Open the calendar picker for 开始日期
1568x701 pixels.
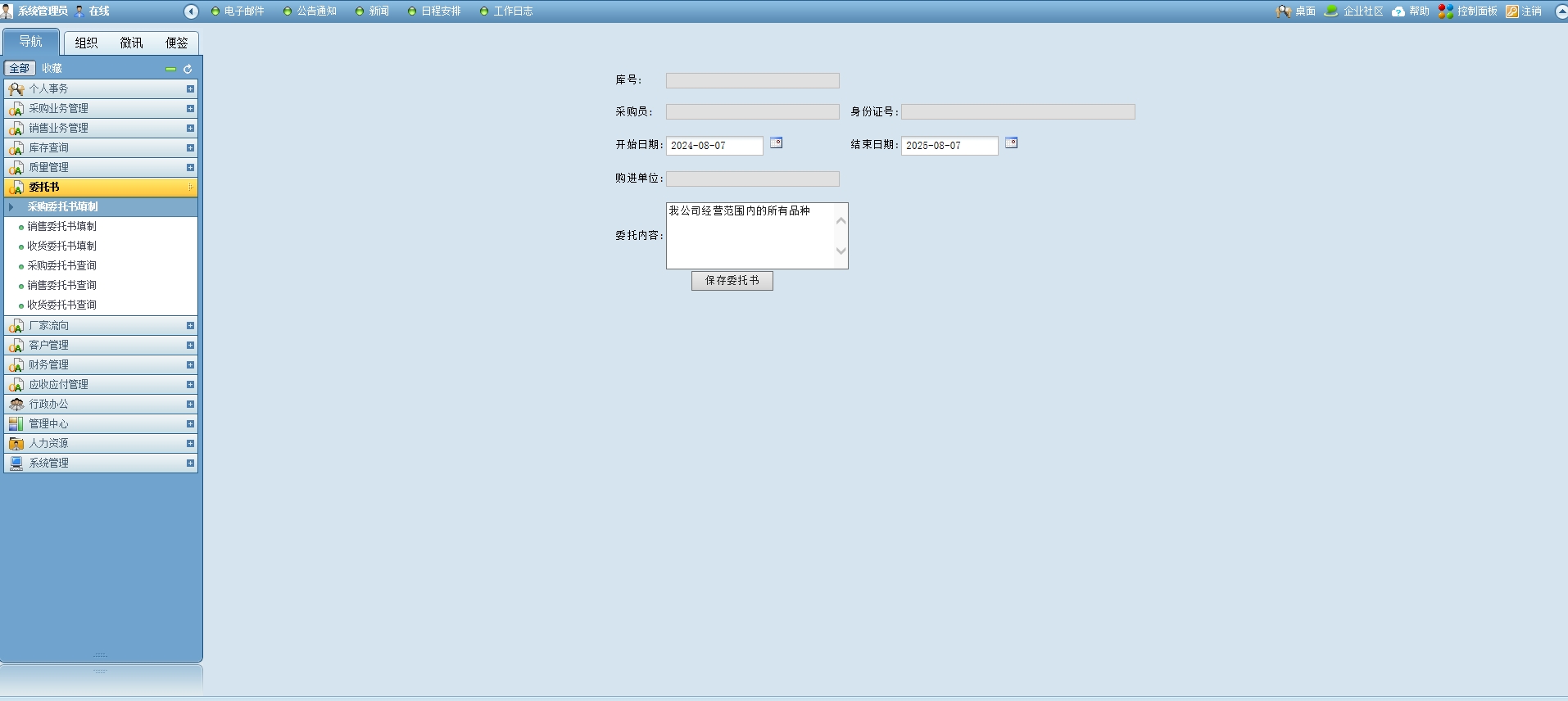tap(776, 143)
